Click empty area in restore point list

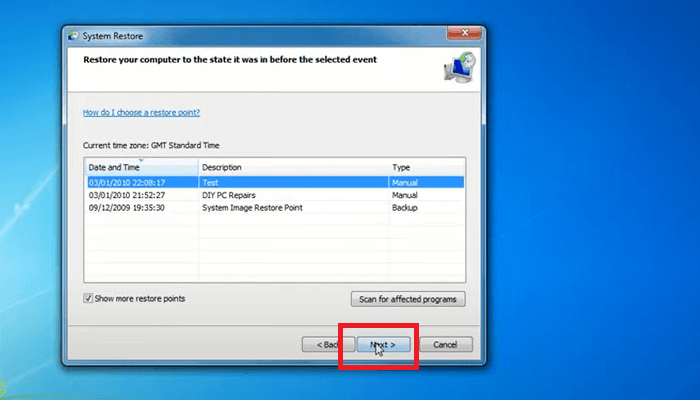coord(290,250)
